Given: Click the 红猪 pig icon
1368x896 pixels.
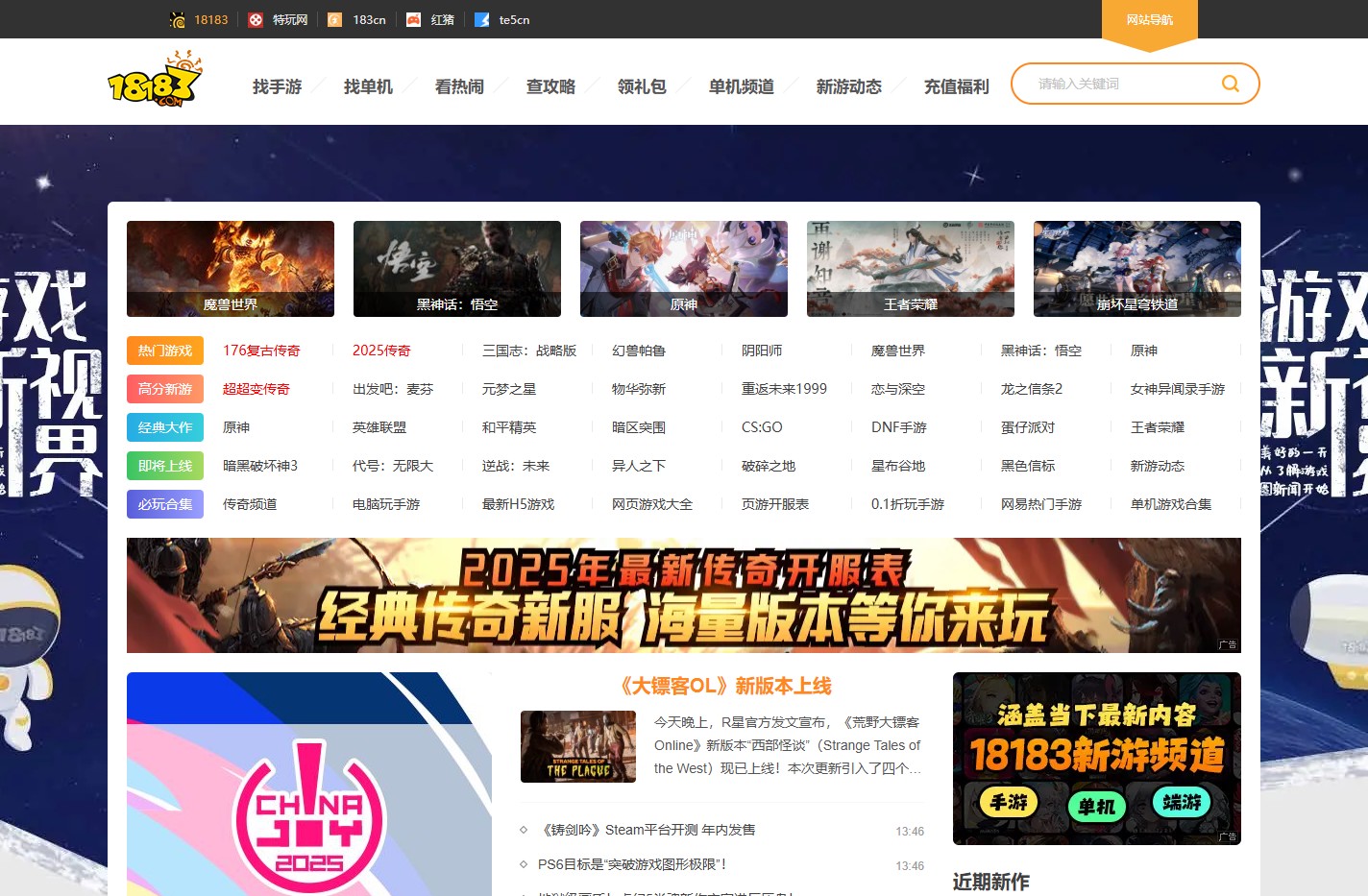Looking at the screenshot, I should [413, 19].
